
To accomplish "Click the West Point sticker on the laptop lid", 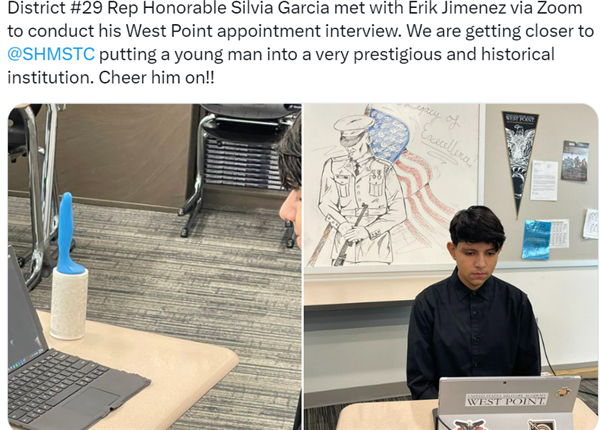I will coord(506,400).
